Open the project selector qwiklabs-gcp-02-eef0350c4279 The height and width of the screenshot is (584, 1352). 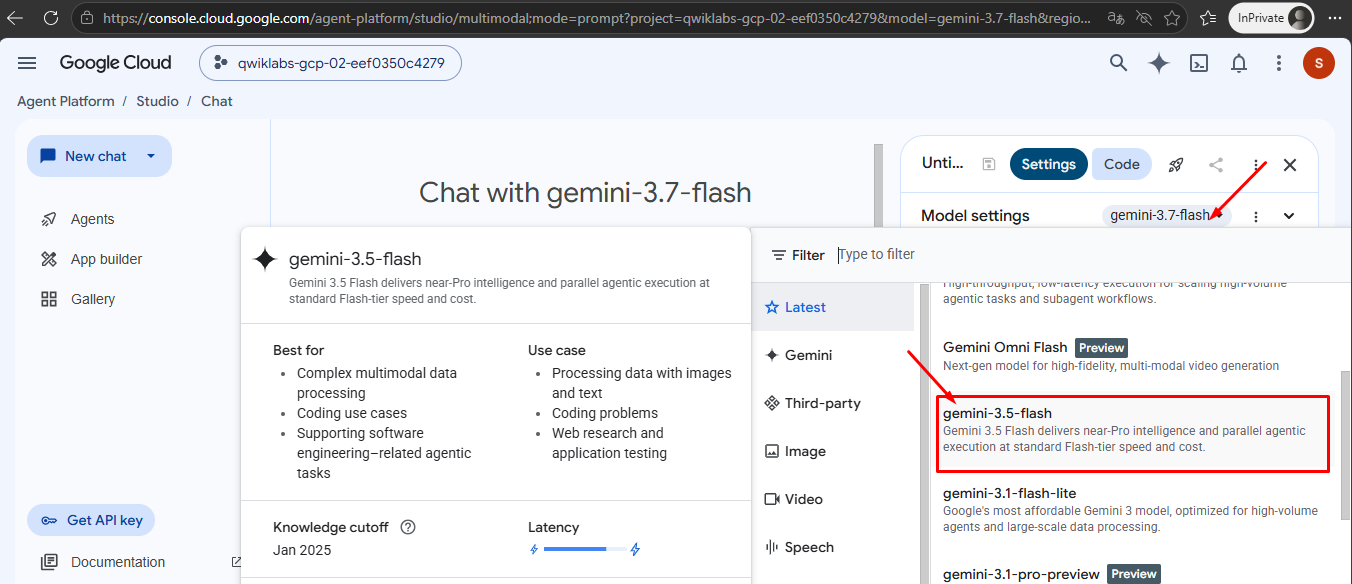coord(331,63)
